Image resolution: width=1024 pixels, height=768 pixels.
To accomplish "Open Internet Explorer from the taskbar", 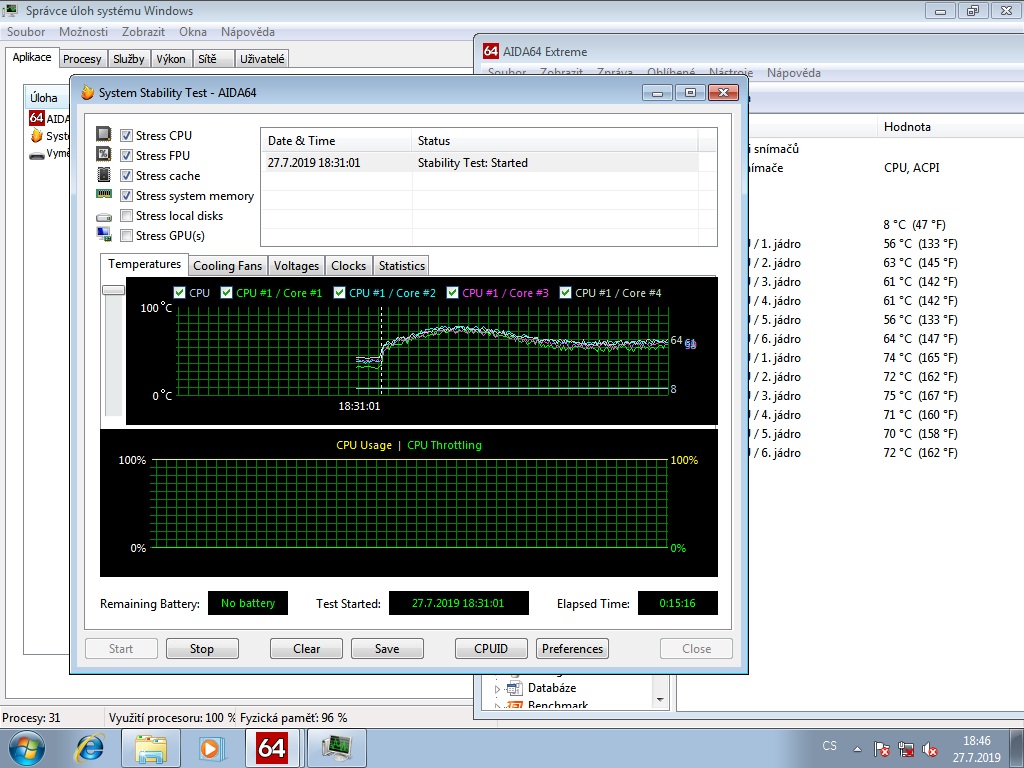I will pos(90,747).
